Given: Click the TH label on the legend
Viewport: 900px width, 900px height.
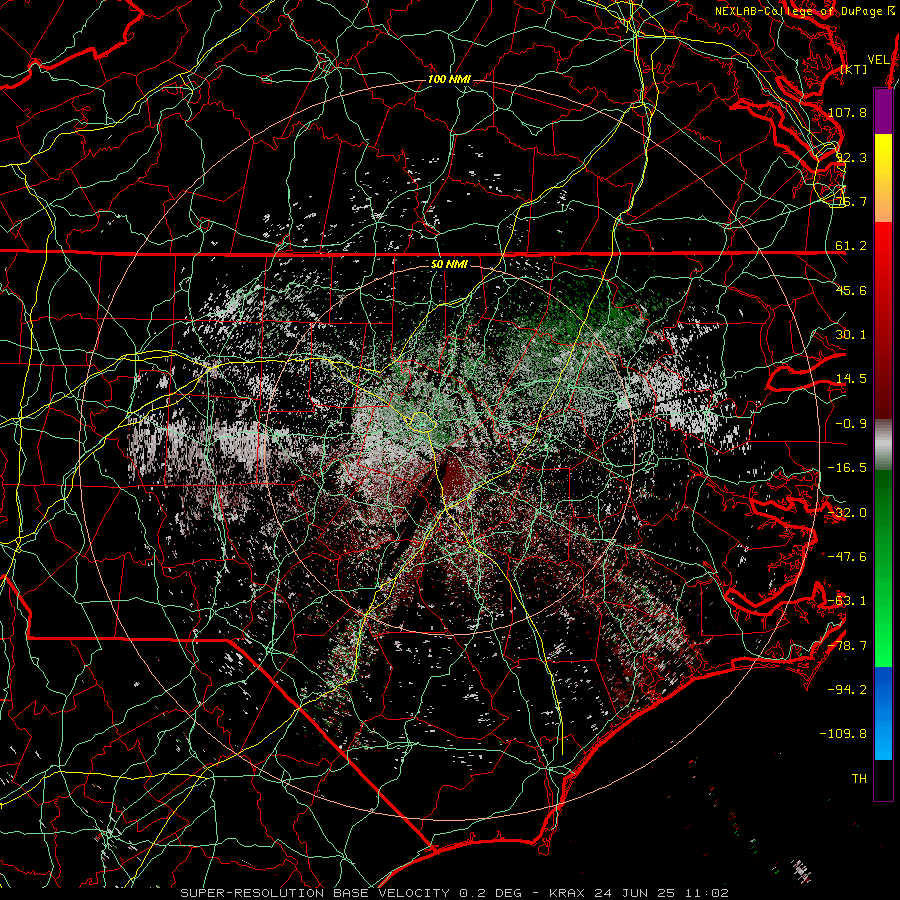Looking at the screenshot, I should pos(859,779).
